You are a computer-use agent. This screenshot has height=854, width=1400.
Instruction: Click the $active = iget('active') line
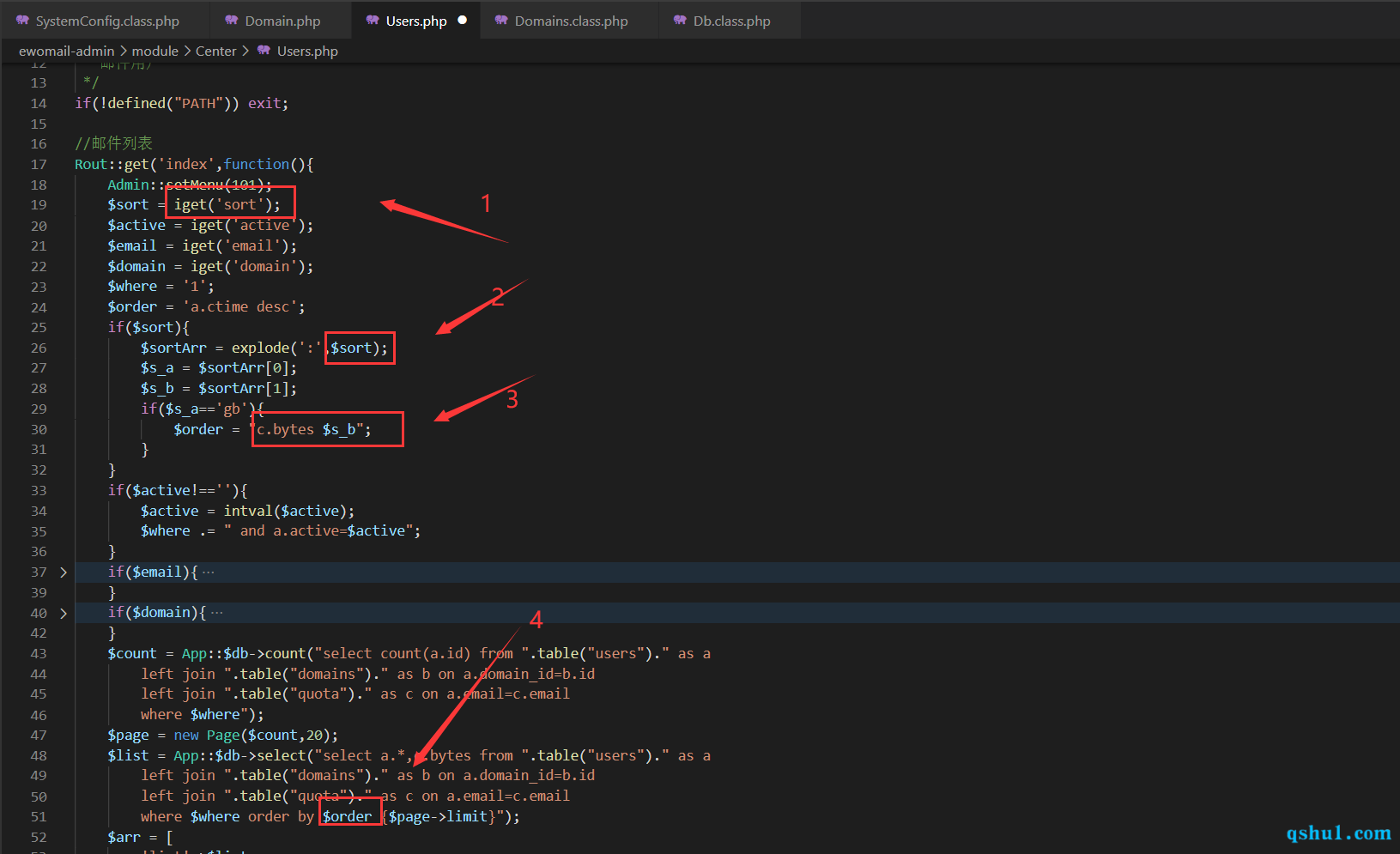210,226
